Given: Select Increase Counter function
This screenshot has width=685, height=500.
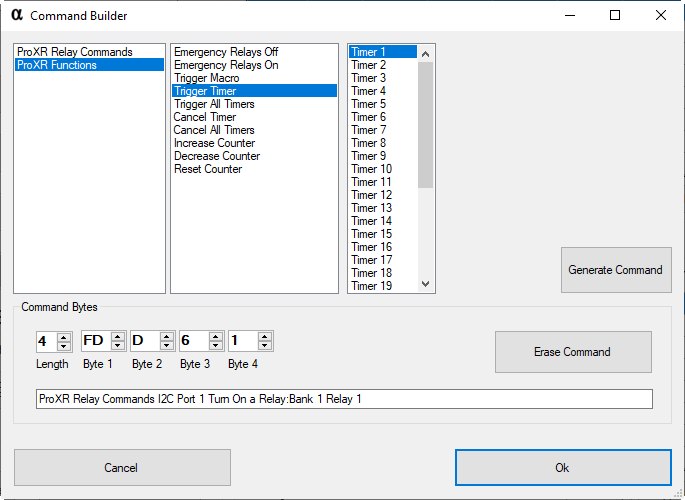Looking at the screenshot, I should click(x=254, y=143).
